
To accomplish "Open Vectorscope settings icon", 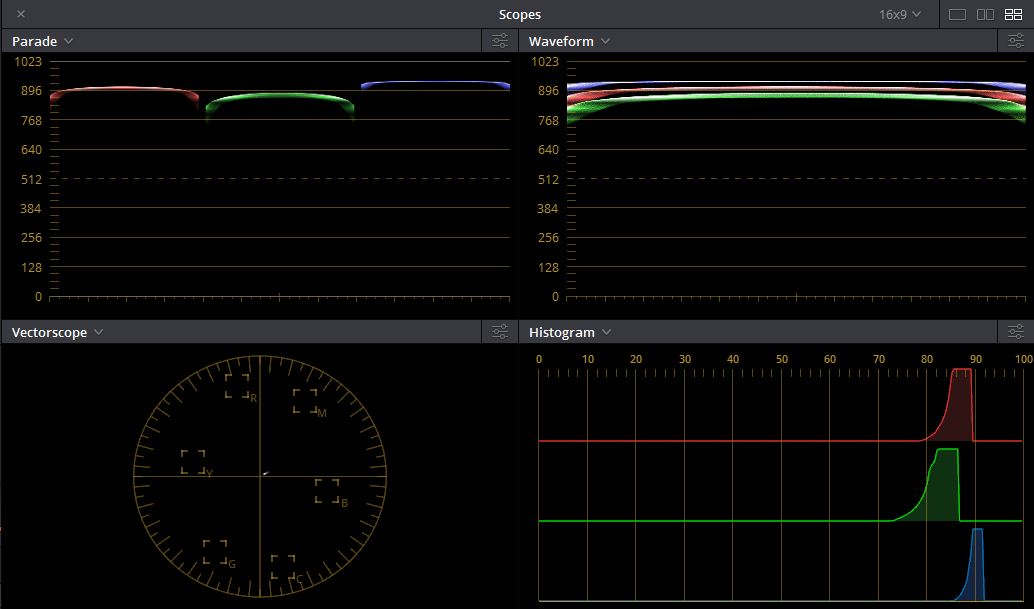I will (x=500, y=332).
